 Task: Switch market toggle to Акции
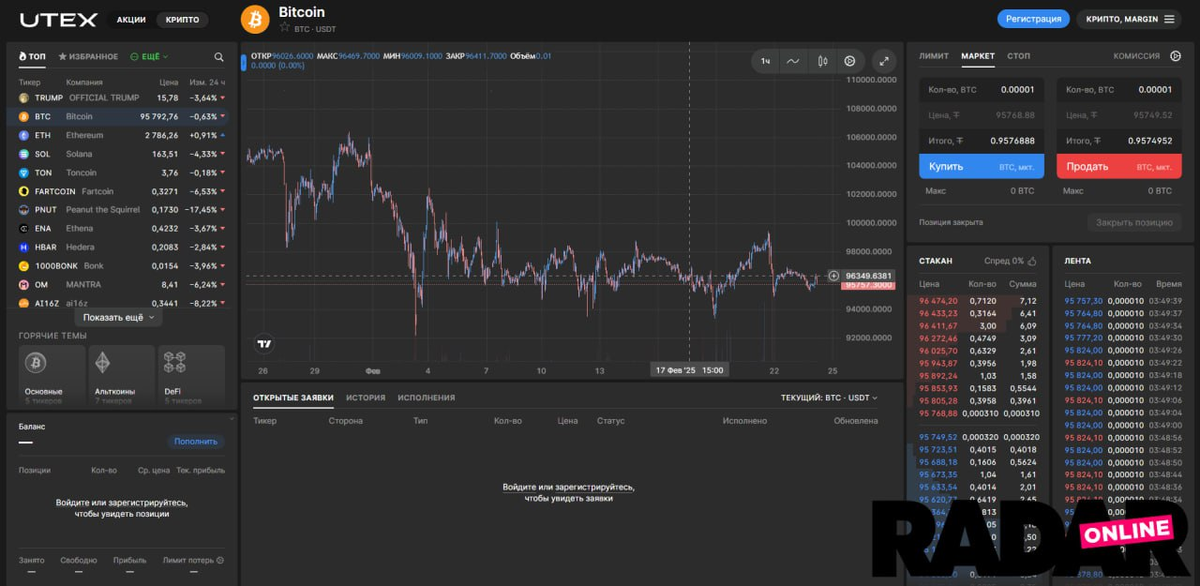[131, 19]
